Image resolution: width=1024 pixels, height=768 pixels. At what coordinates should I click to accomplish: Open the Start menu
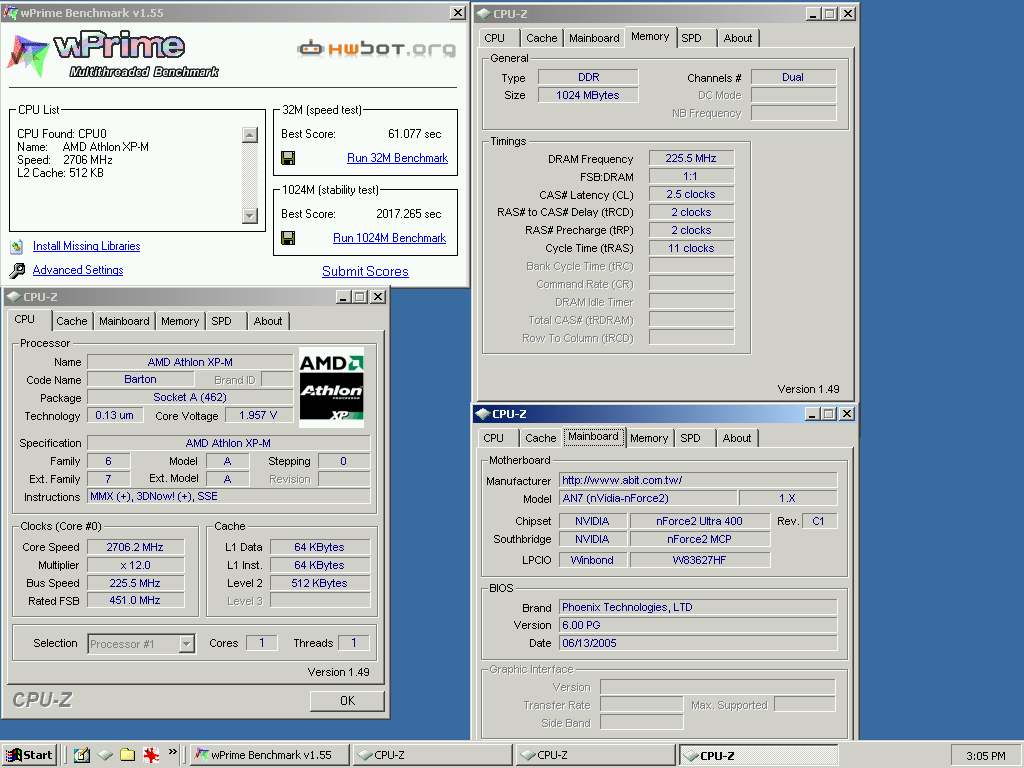point(29,755)
